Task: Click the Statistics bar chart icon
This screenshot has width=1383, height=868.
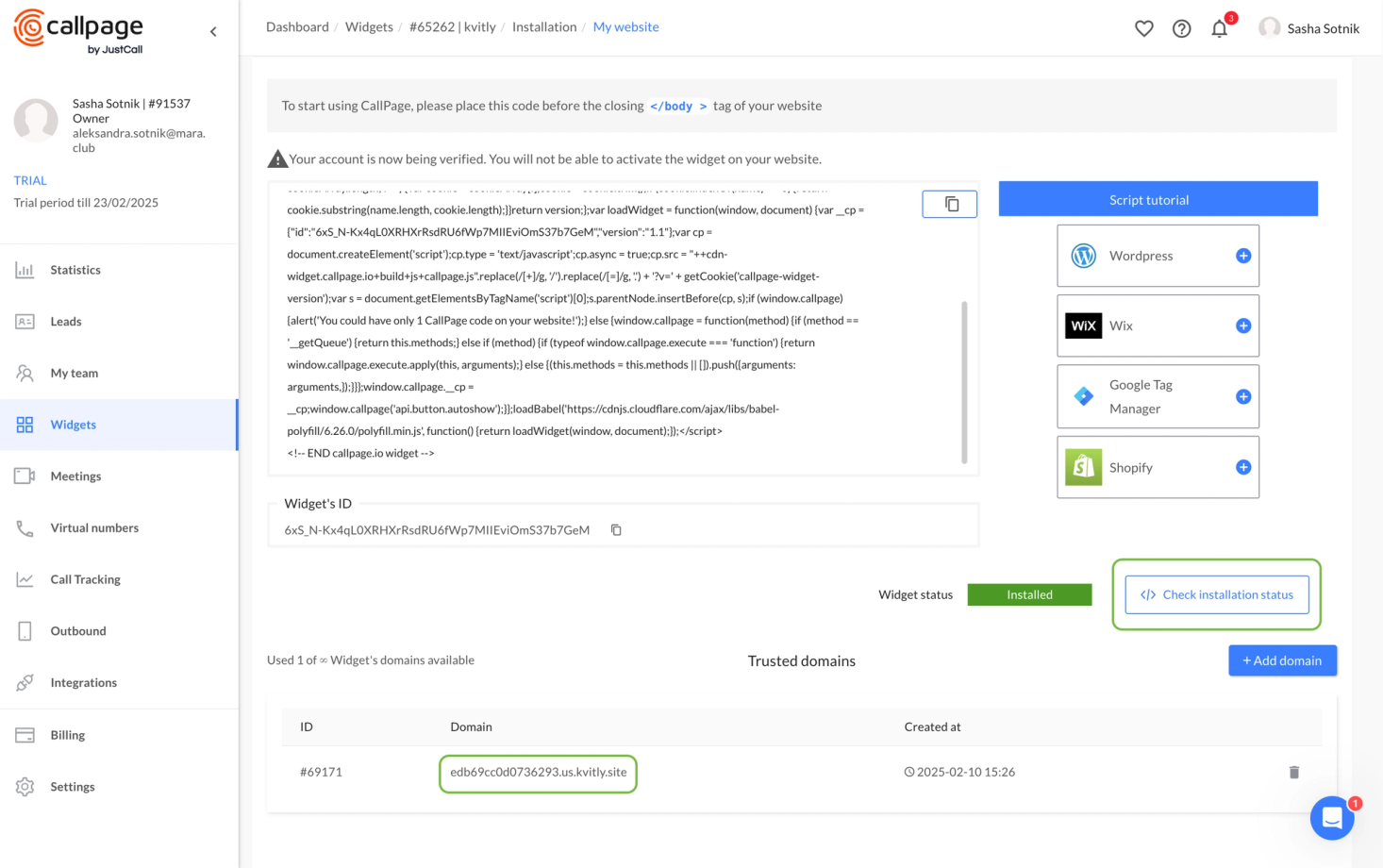Action: [25, 270]
